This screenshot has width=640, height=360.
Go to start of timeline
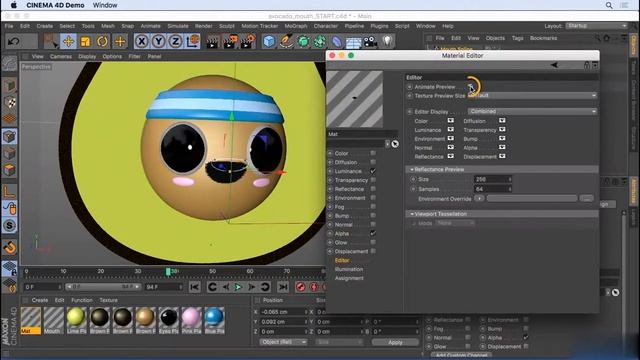click(195, 287)
